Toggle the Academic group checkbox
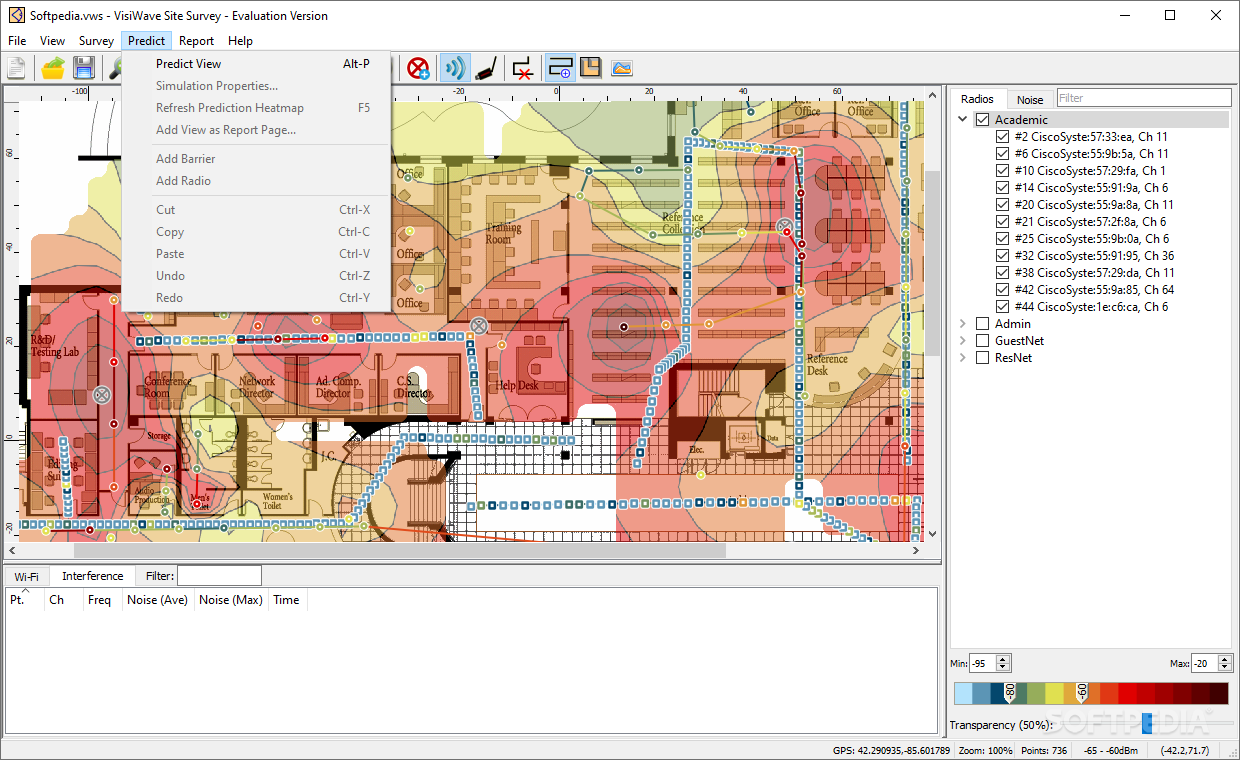 click(x=982, y=120)
